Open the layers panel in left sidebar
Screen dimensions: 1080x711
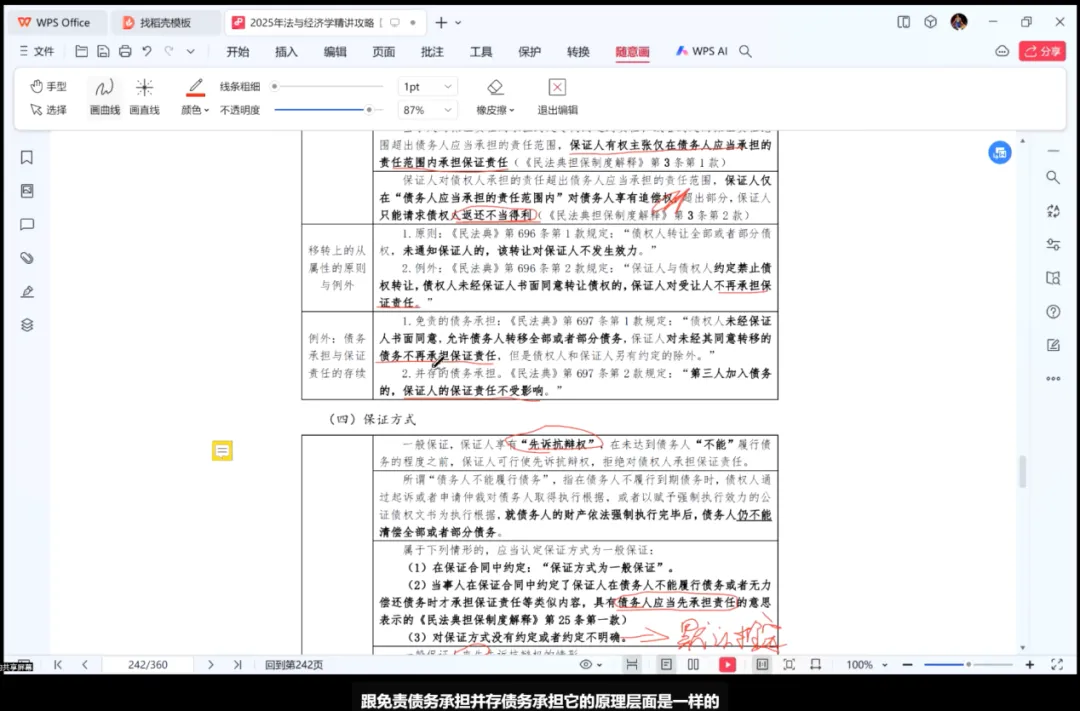click(27, 324)
